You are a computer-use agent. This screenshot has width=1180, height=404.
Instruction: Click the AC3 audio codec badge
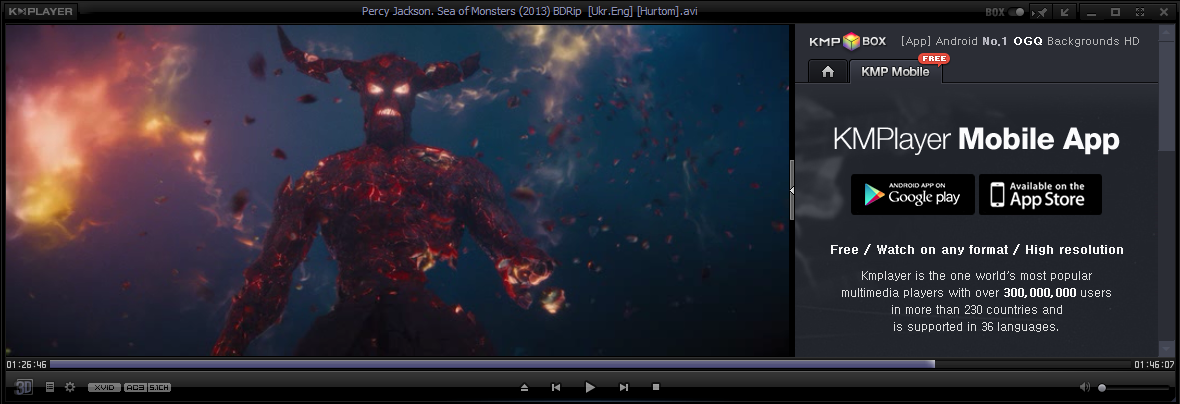pos(135,387)
